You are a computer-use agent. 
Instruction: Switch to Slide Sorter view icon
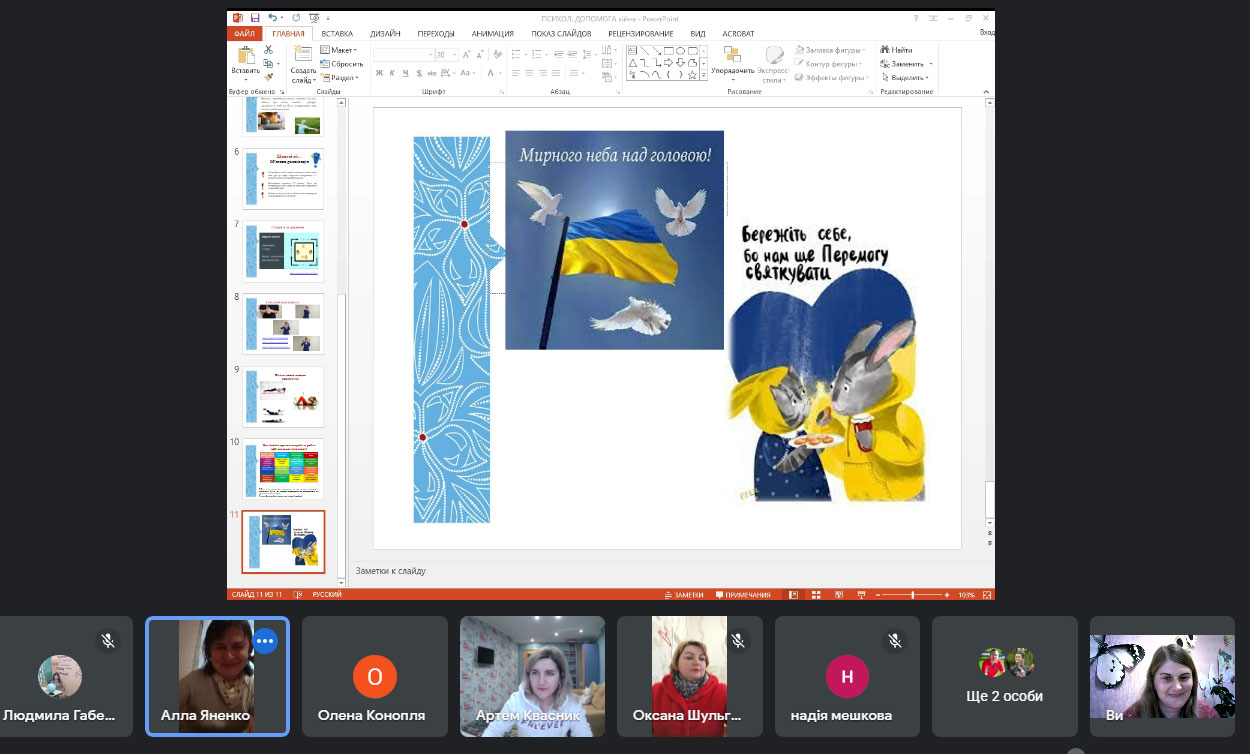[x=816, y=594]
